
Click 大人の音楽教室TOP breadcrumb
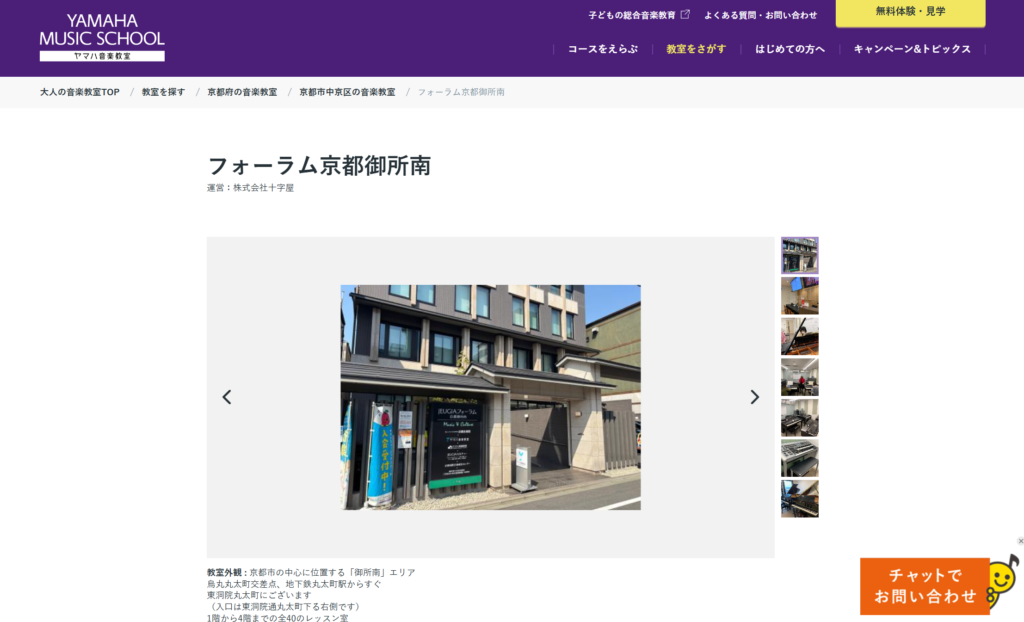tap(80, 92)
